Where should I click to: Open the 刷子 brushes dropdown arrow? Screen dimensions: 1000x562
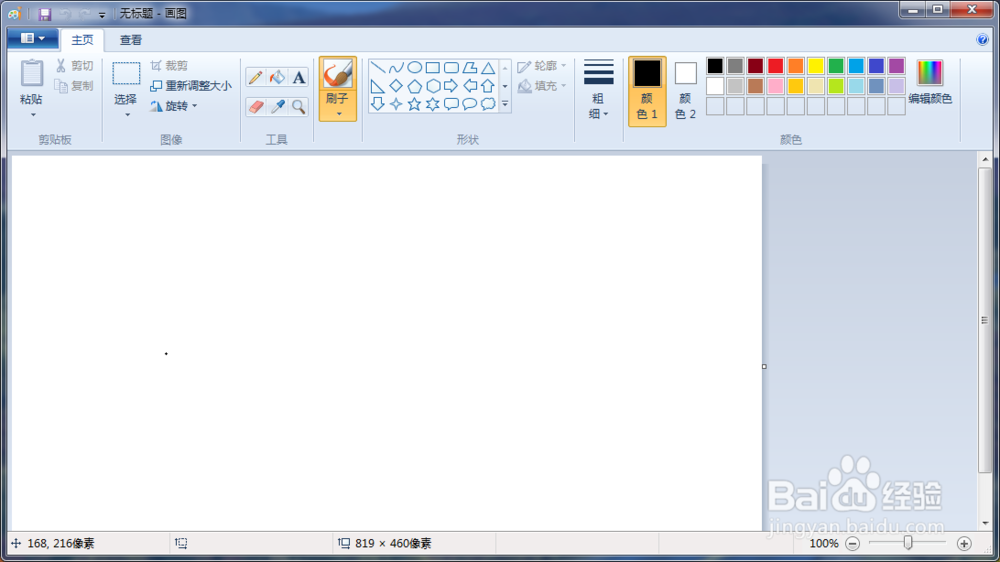tap(338, 114)
